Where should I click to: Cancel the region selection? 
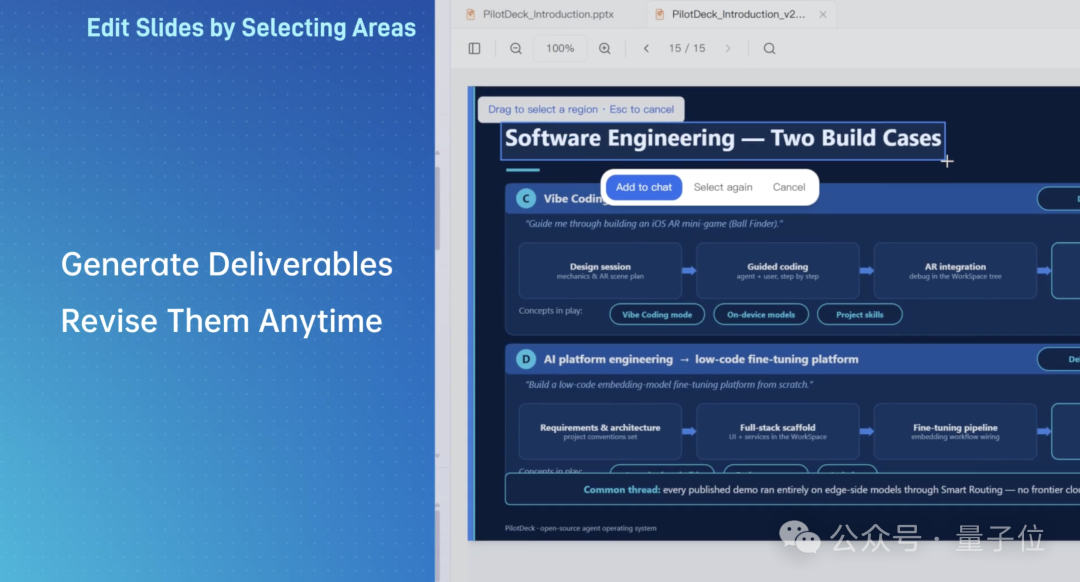[789, 187]
